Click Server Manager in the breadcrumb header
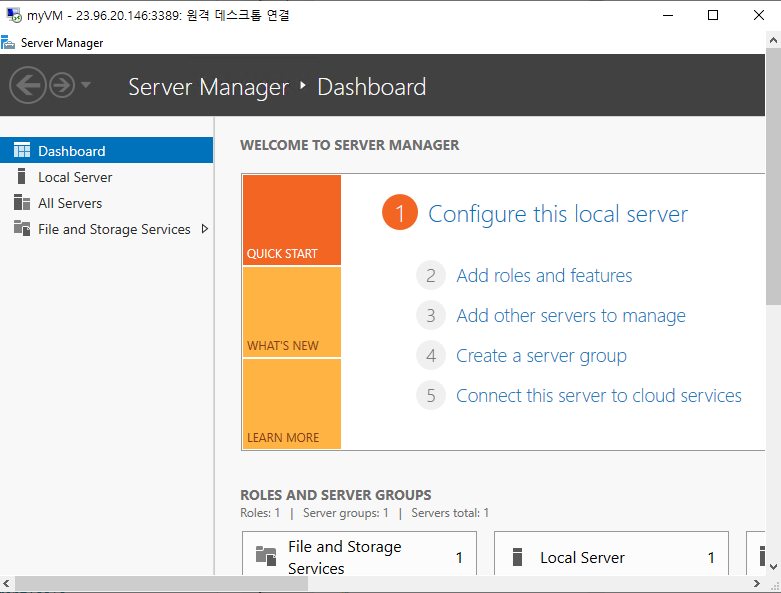 (208, 87)
